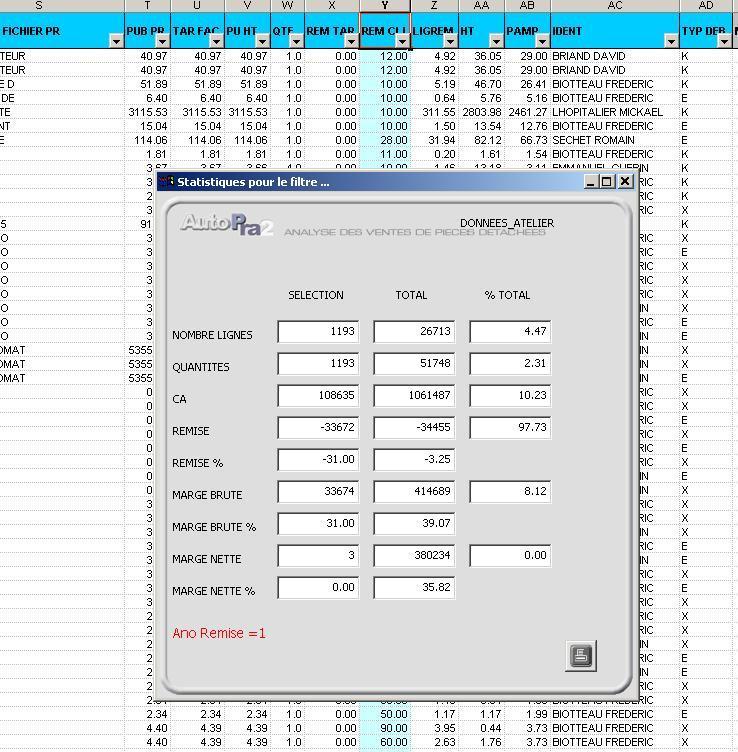
Task: Maximize the statistics dialog window
Action: click(608, 182)
